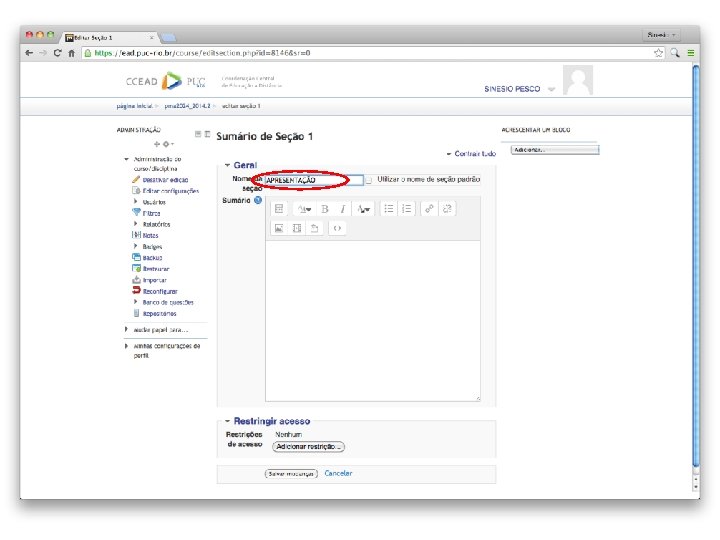
Task: Expand Banco de questões tree item
Action: pos(135,302)
